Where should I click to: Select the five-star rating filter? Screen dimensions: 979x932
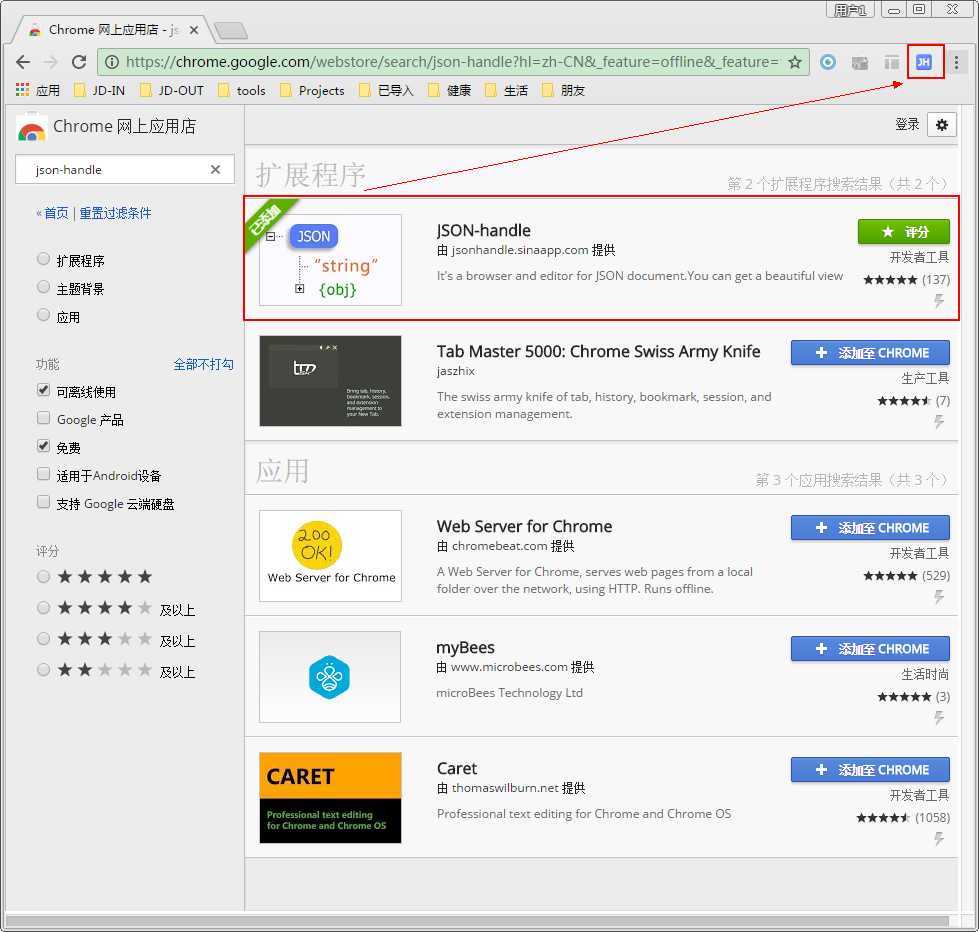tap(43, 577)
